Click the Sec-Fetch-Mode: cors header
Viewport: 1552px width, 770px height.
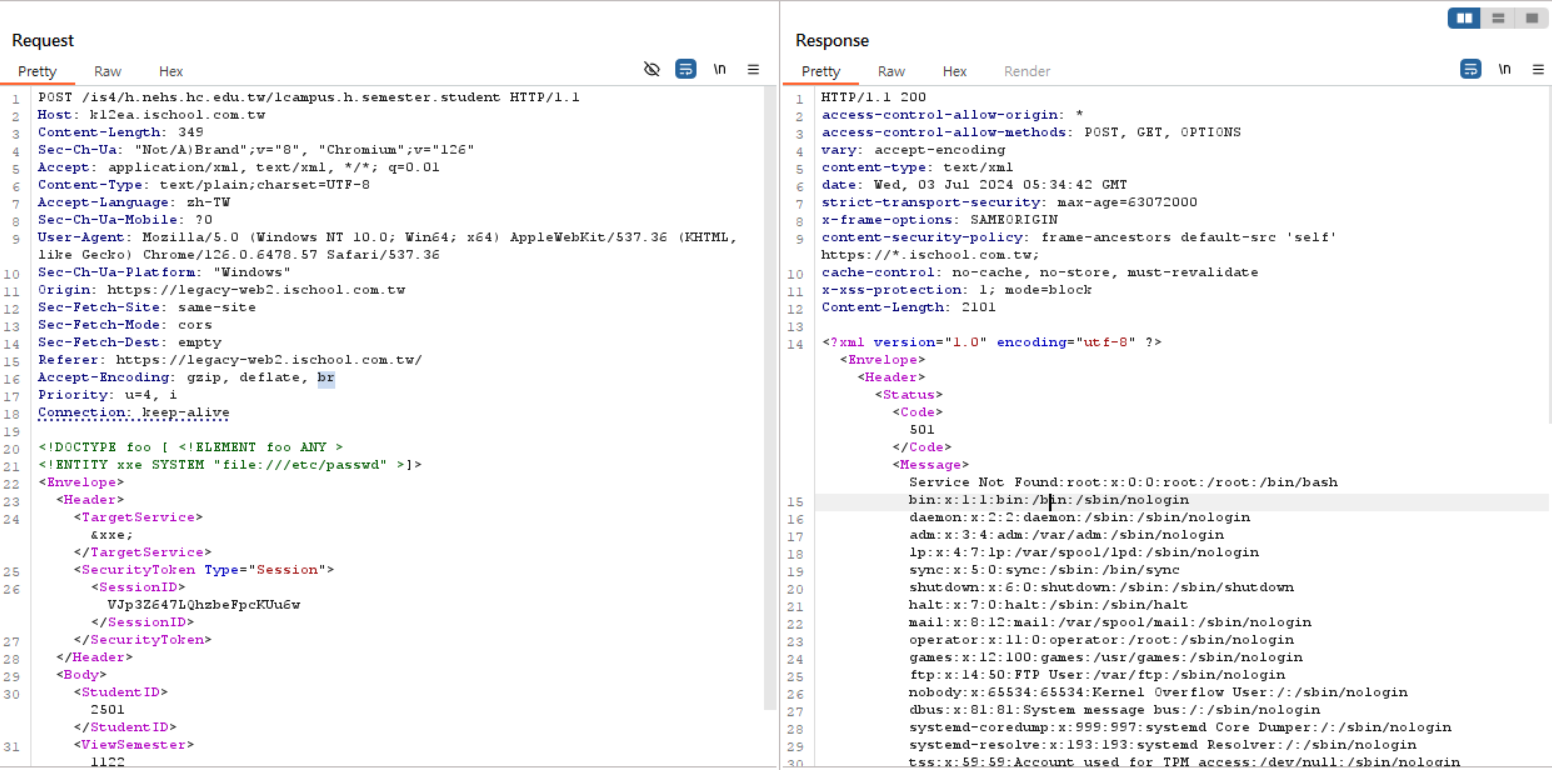pyautogui.click(x=125, y=325)
